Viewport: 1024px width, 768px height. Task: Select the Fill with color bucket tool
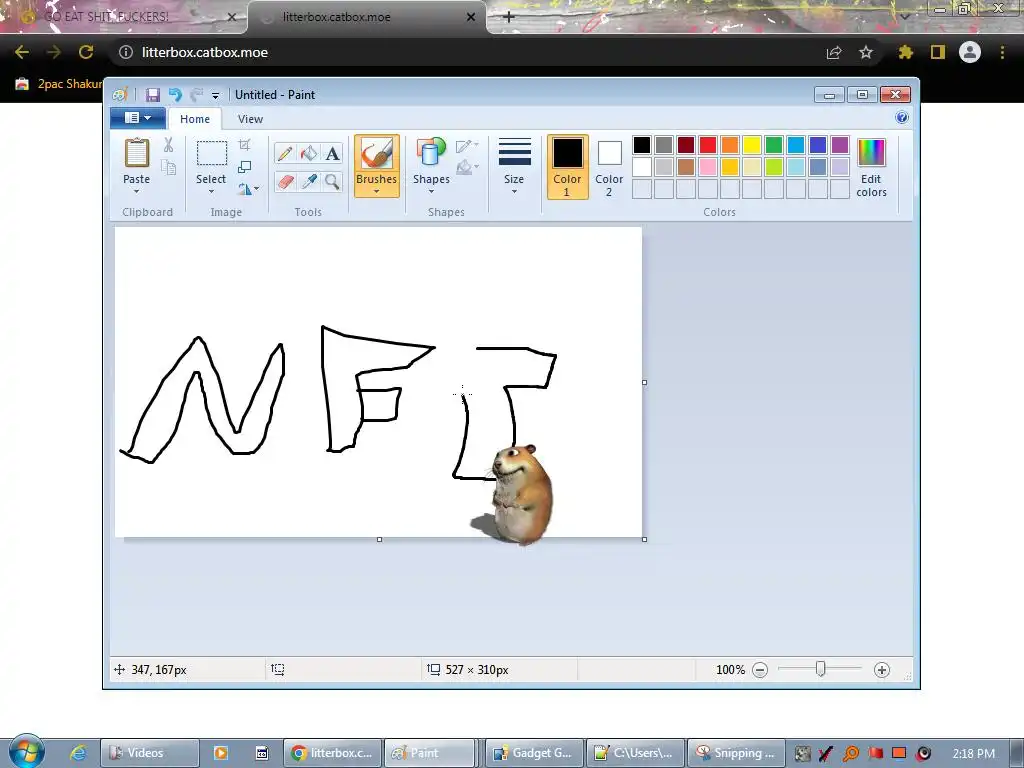click(x=308, y=153)
